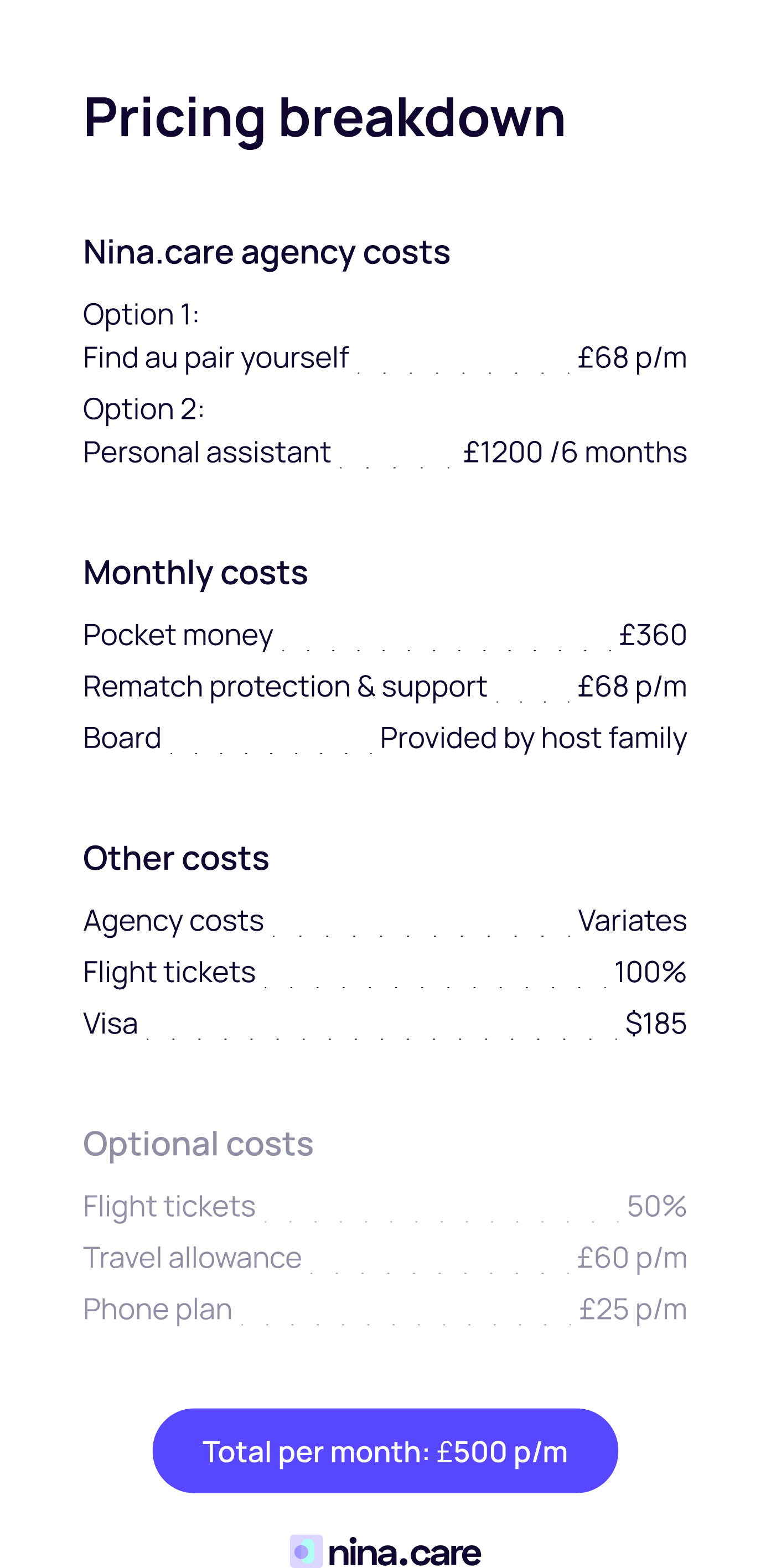Click the $185 visa price
The width and height of the screenshot is (771, 1568).
[x=655, y=1024]
